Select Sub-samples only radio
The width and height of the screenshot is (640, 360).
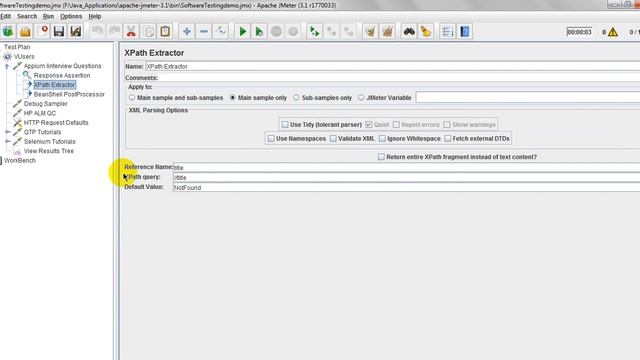[x=296, y=98]
